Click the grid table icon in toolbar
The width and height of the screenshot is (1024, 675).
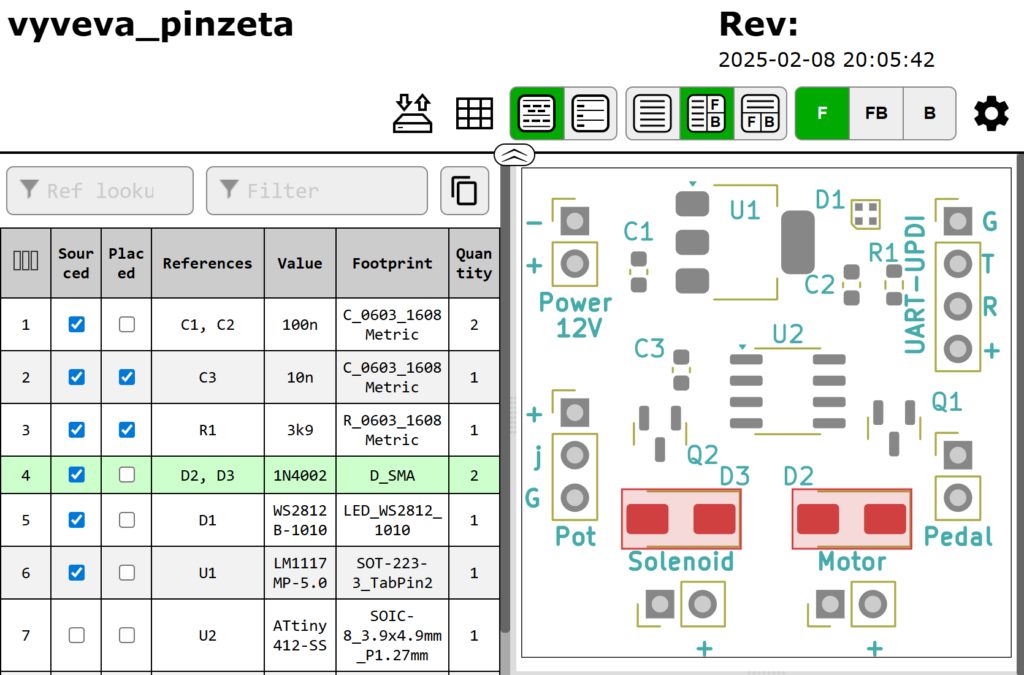coord(475,113)
